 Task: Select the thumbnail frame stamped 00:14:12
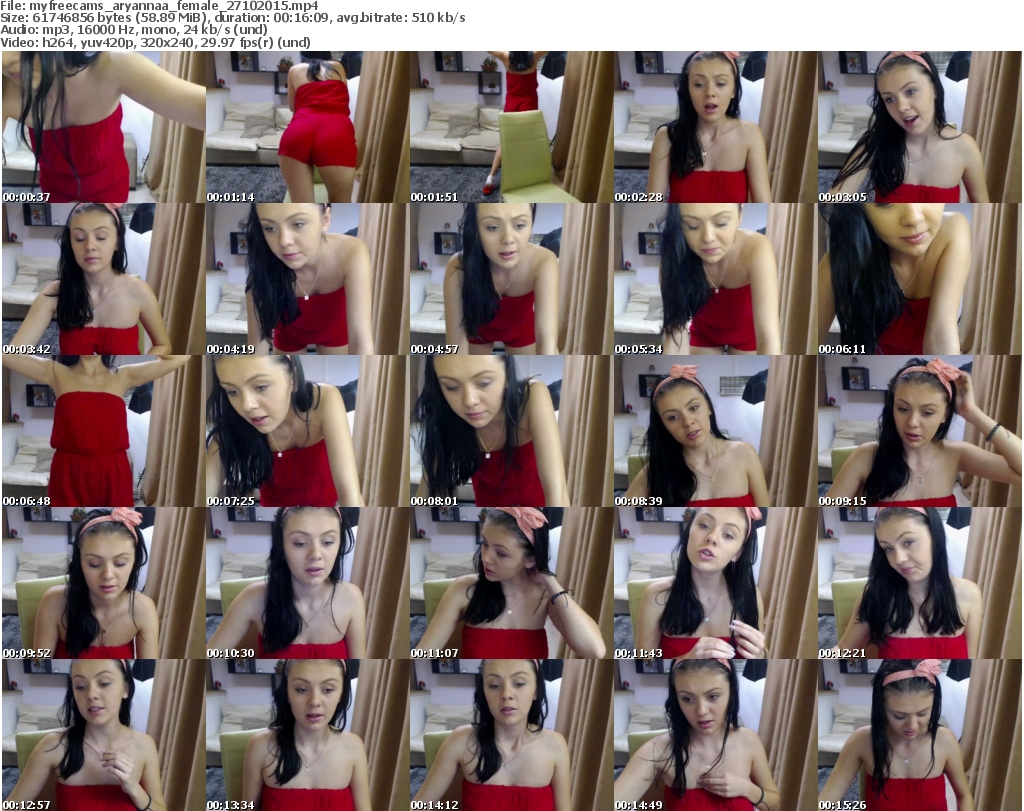(x=511, y=735)
